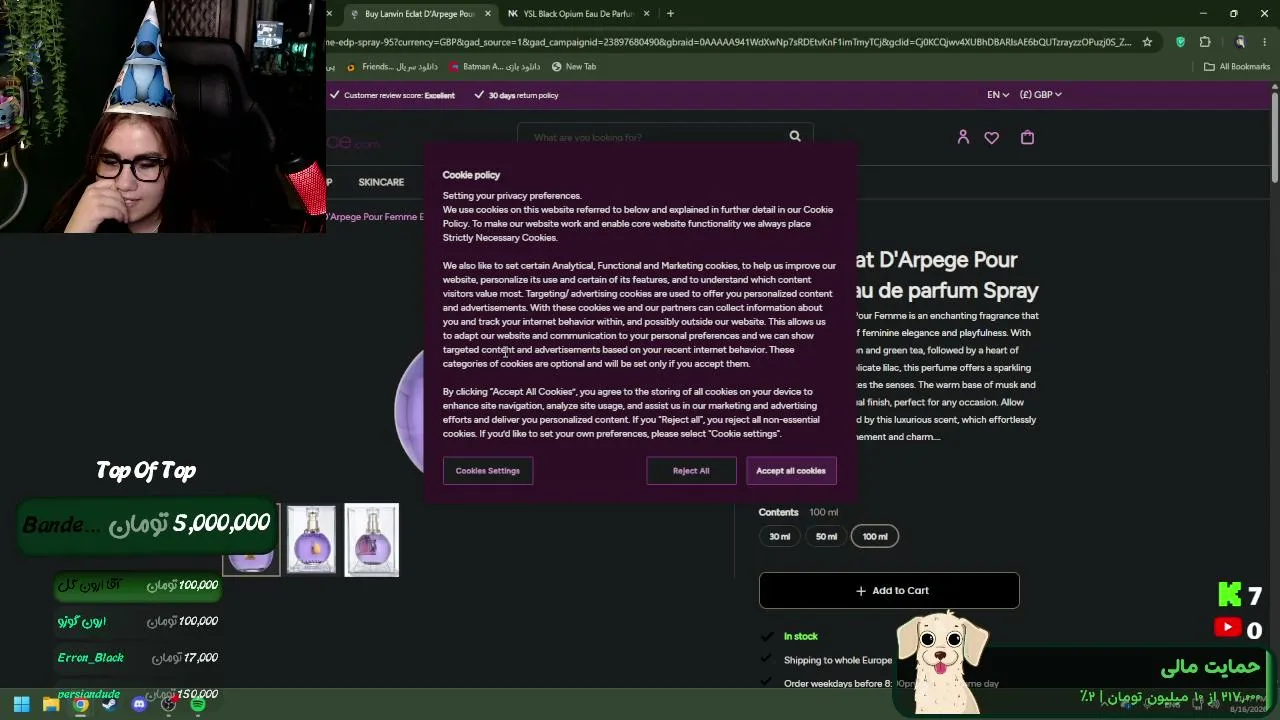Click the Chrome taskbar icon
1280x720 pixels.
tap(81, 705)
